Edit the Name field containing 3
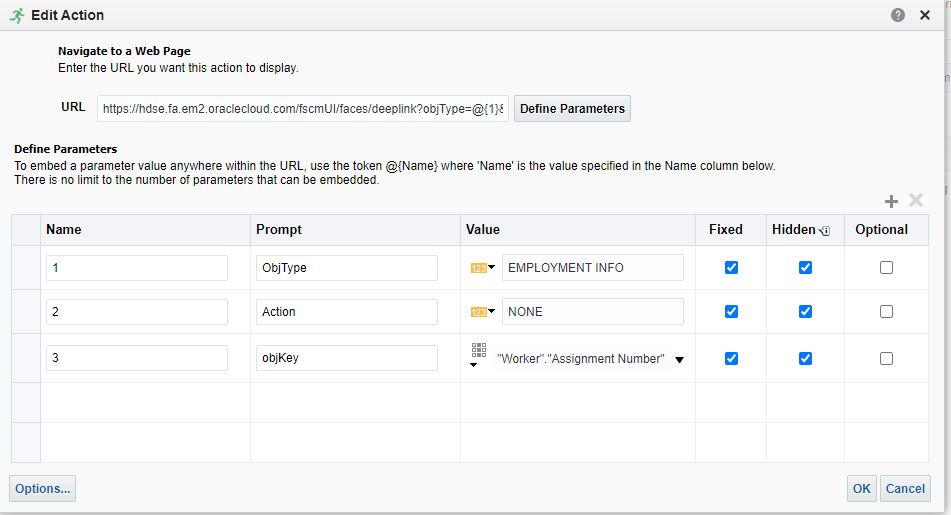Screen dimensions: 951x515 137,358
